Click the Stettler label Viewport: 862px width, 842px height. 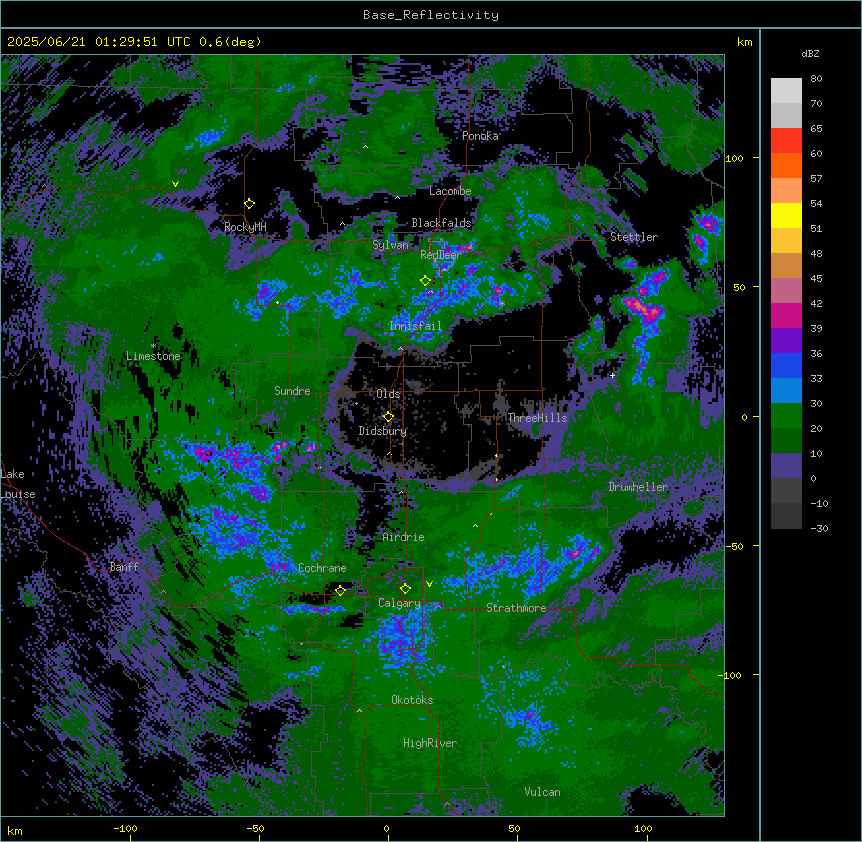pos(634,237)
